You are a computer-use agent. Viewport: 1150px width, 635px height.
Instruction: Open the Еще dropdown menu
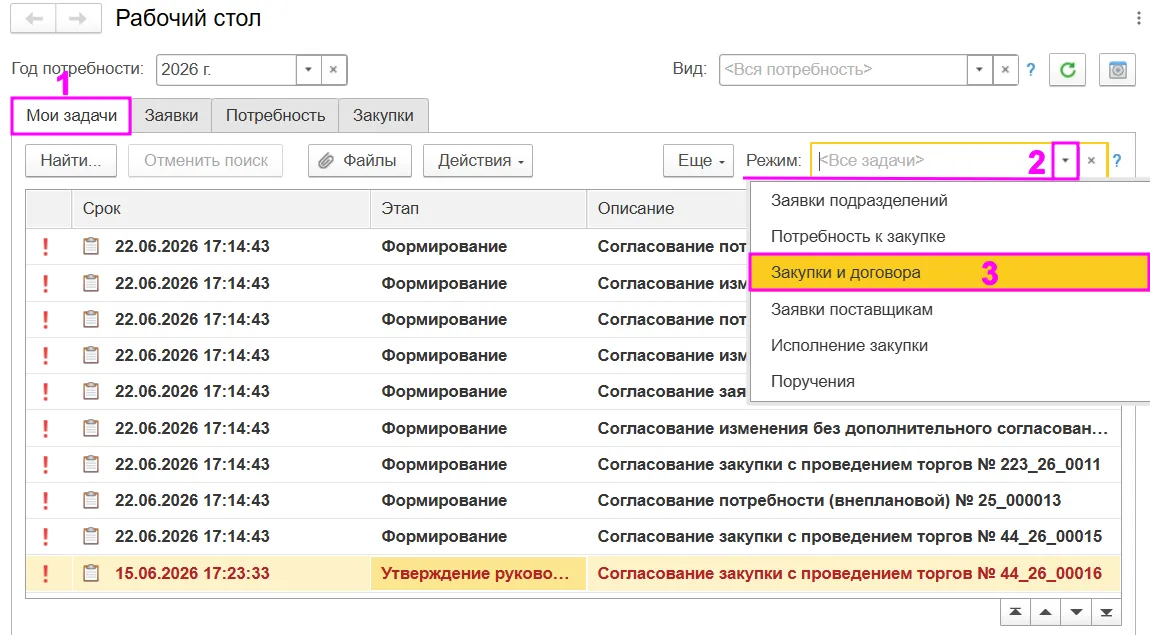(698, 161)
